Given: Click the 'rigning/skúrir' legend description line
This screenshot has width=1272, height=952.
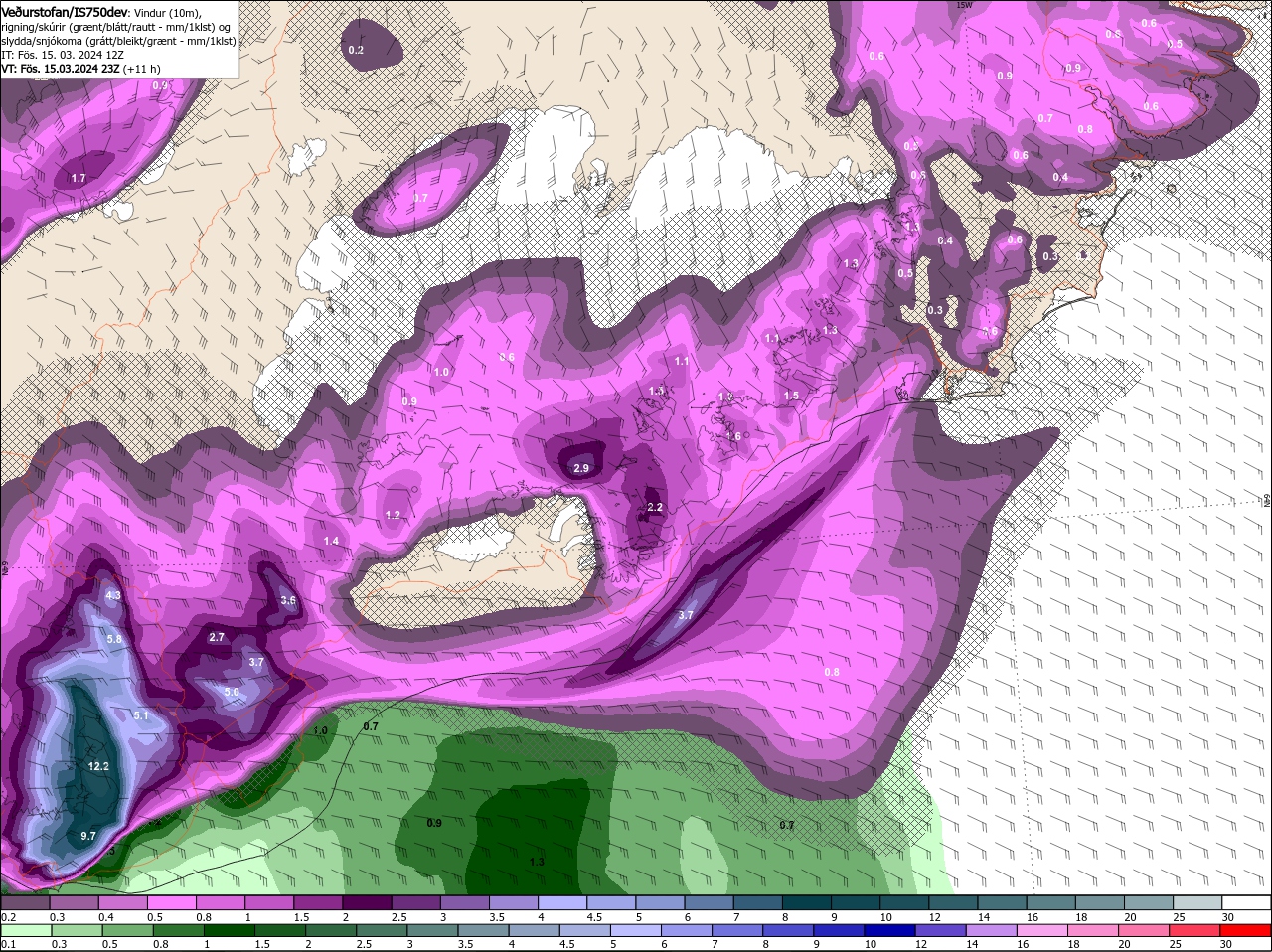Looking at the screenshot, I should click(115, 26).
